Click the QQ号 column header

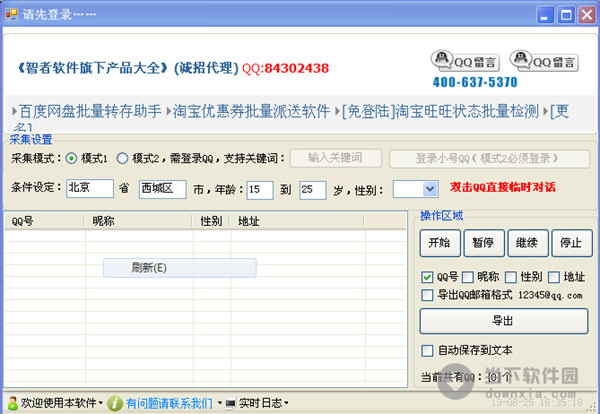[44, 221]
